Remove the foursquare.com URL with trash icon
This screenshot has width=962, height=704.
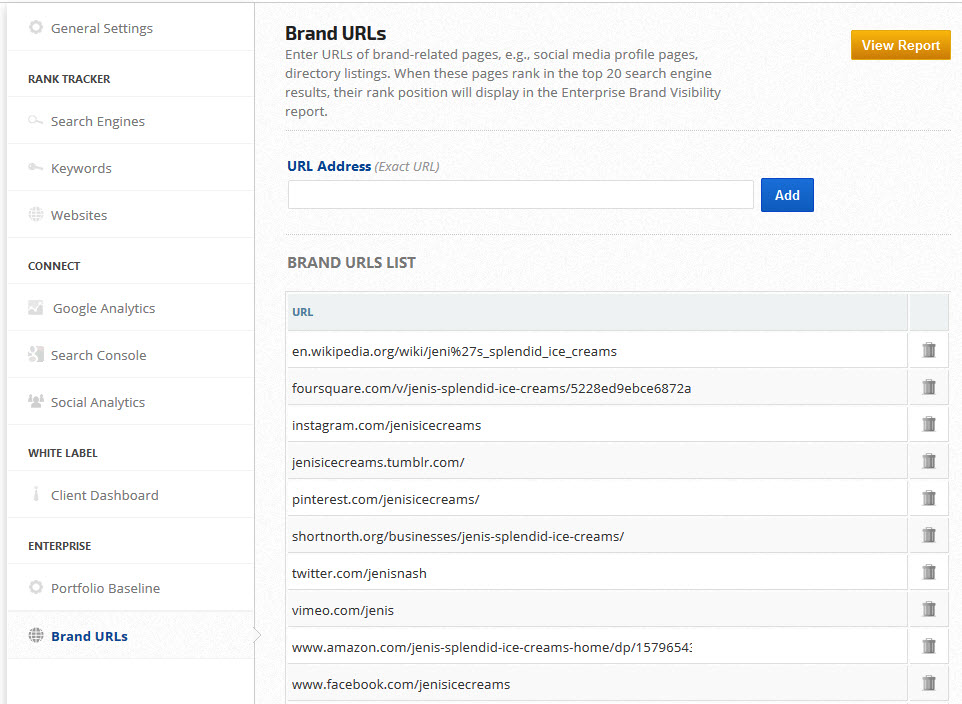click(928, 387)
